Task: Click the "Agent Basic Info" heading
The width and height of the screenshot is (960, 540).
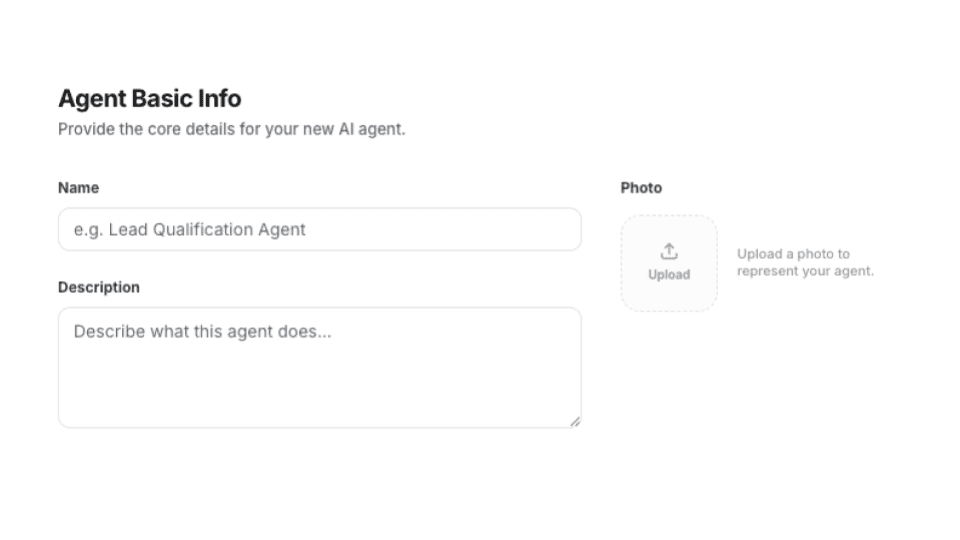Action: pyautogui.click(x=149, y=99)
